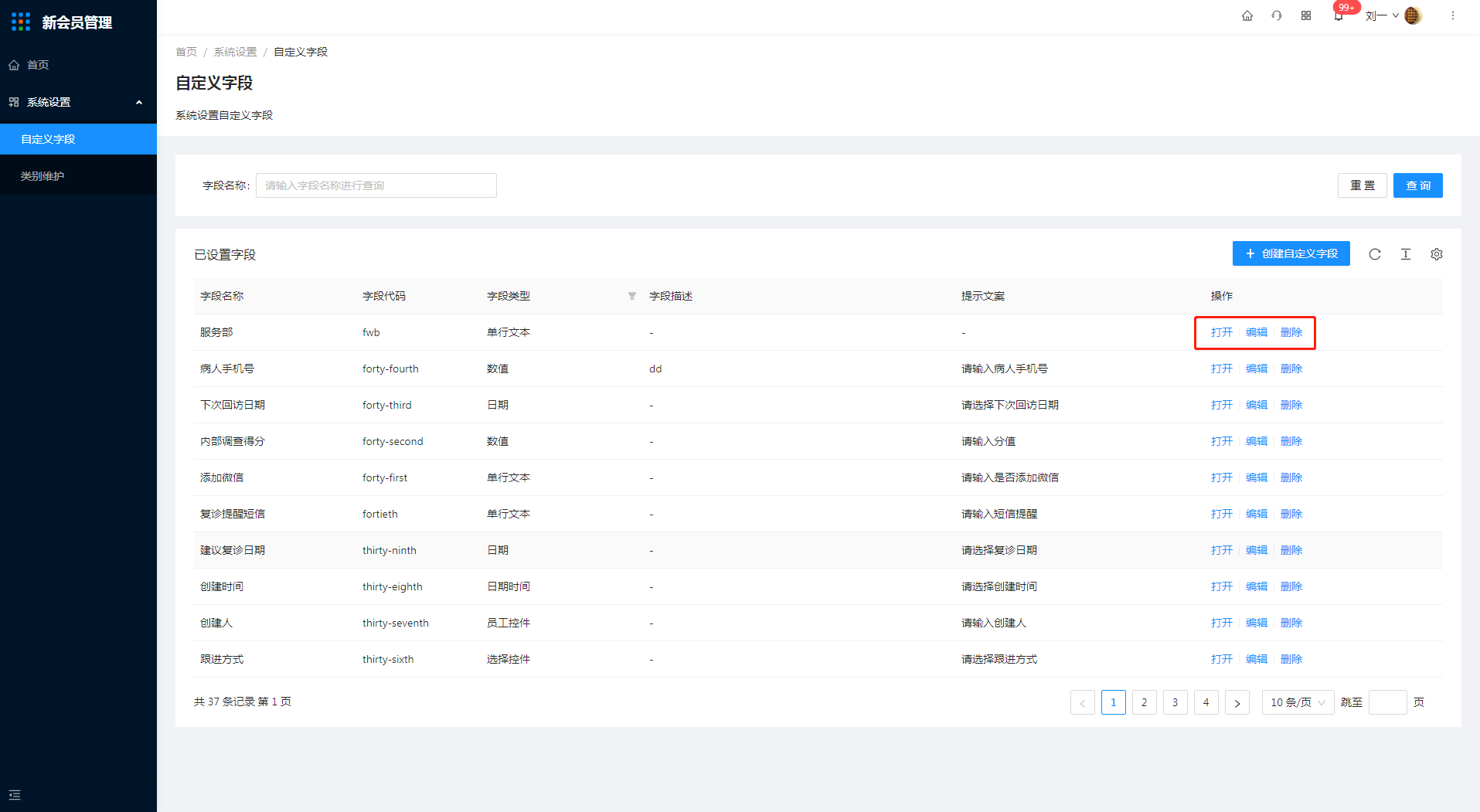Click the dd description cell
This screenshot has width=1480, height=812.
point(655,369)
